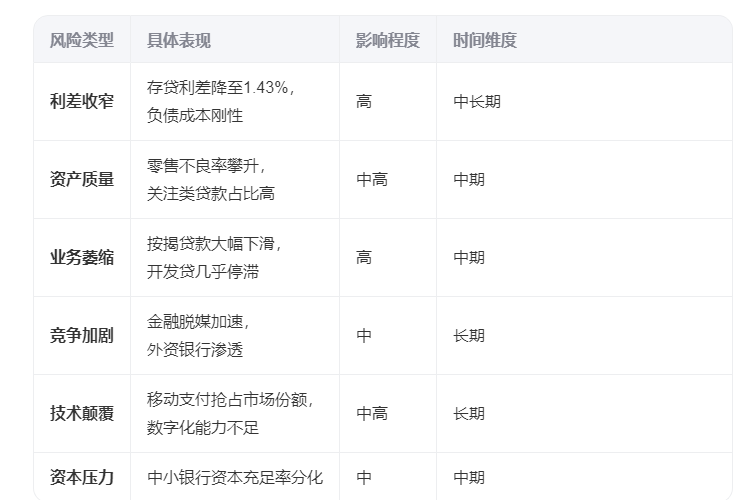Click the 金融脱媒加速 description cell
744x500 pixels.
point(198,335)
